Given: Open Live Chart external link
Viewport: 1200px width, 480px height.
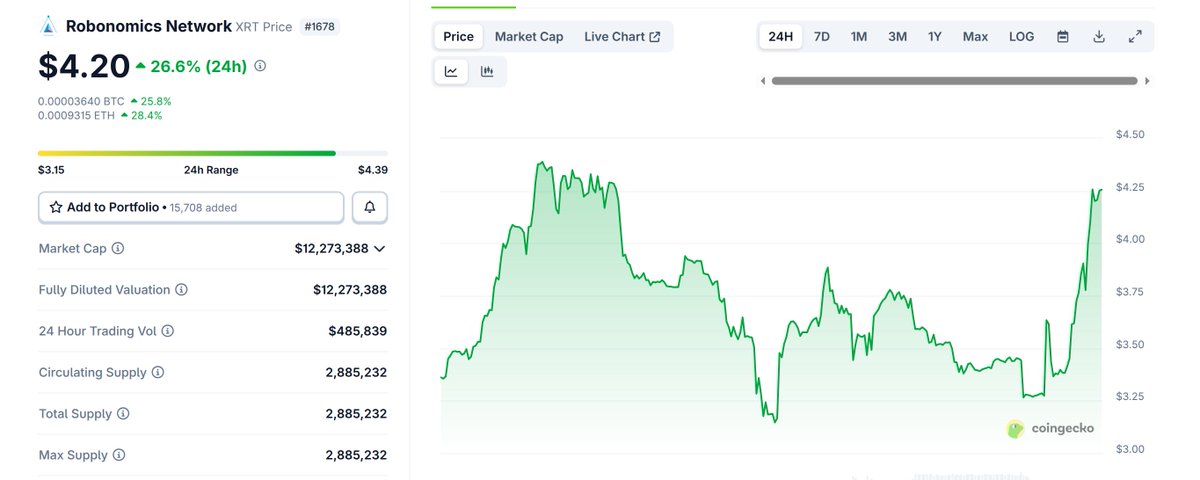Looking at the screenshot, I should (x=622, y=36).
